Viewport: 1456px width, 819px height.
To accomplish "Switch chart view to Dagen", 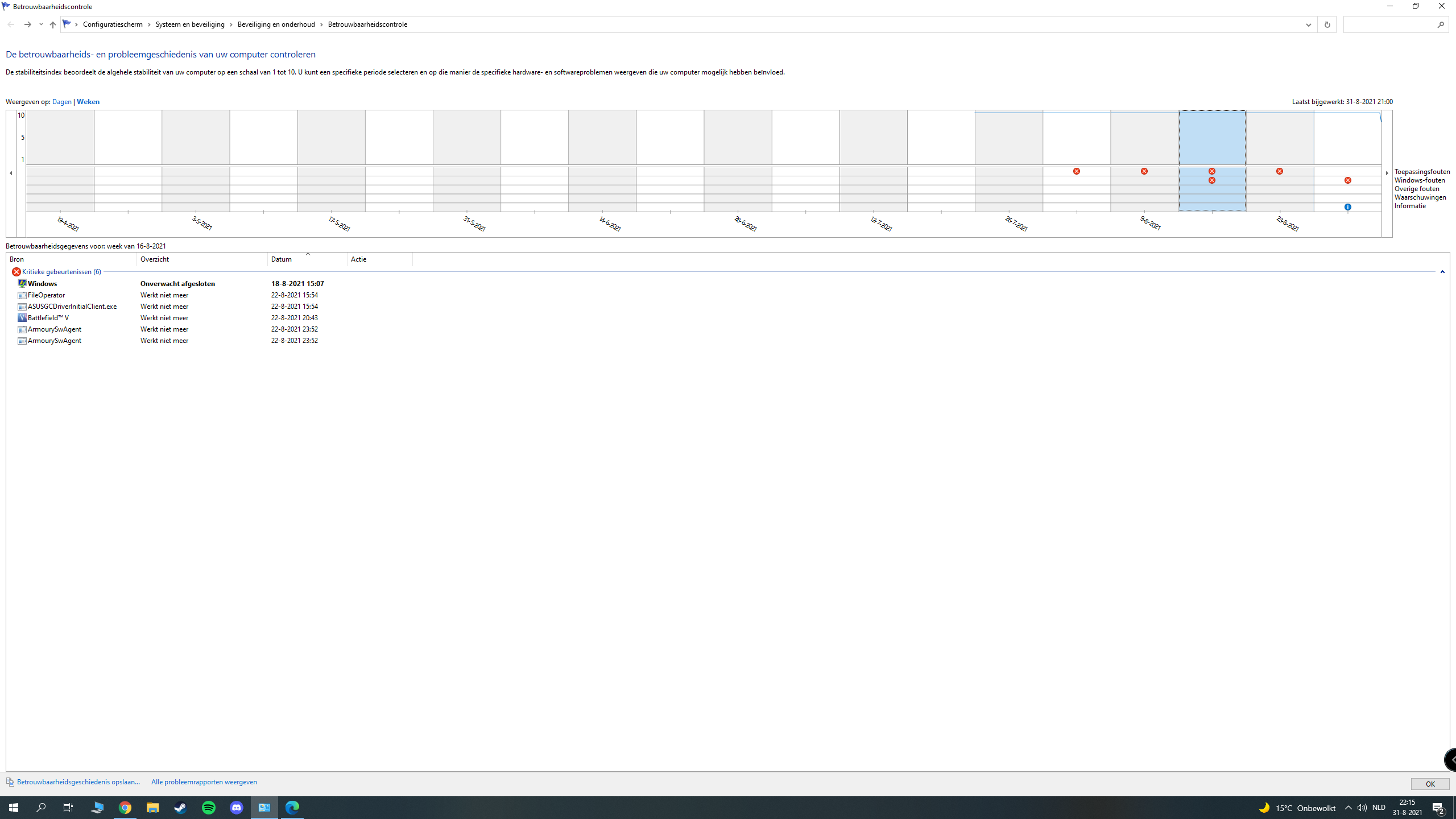I will tap(62, 102).
